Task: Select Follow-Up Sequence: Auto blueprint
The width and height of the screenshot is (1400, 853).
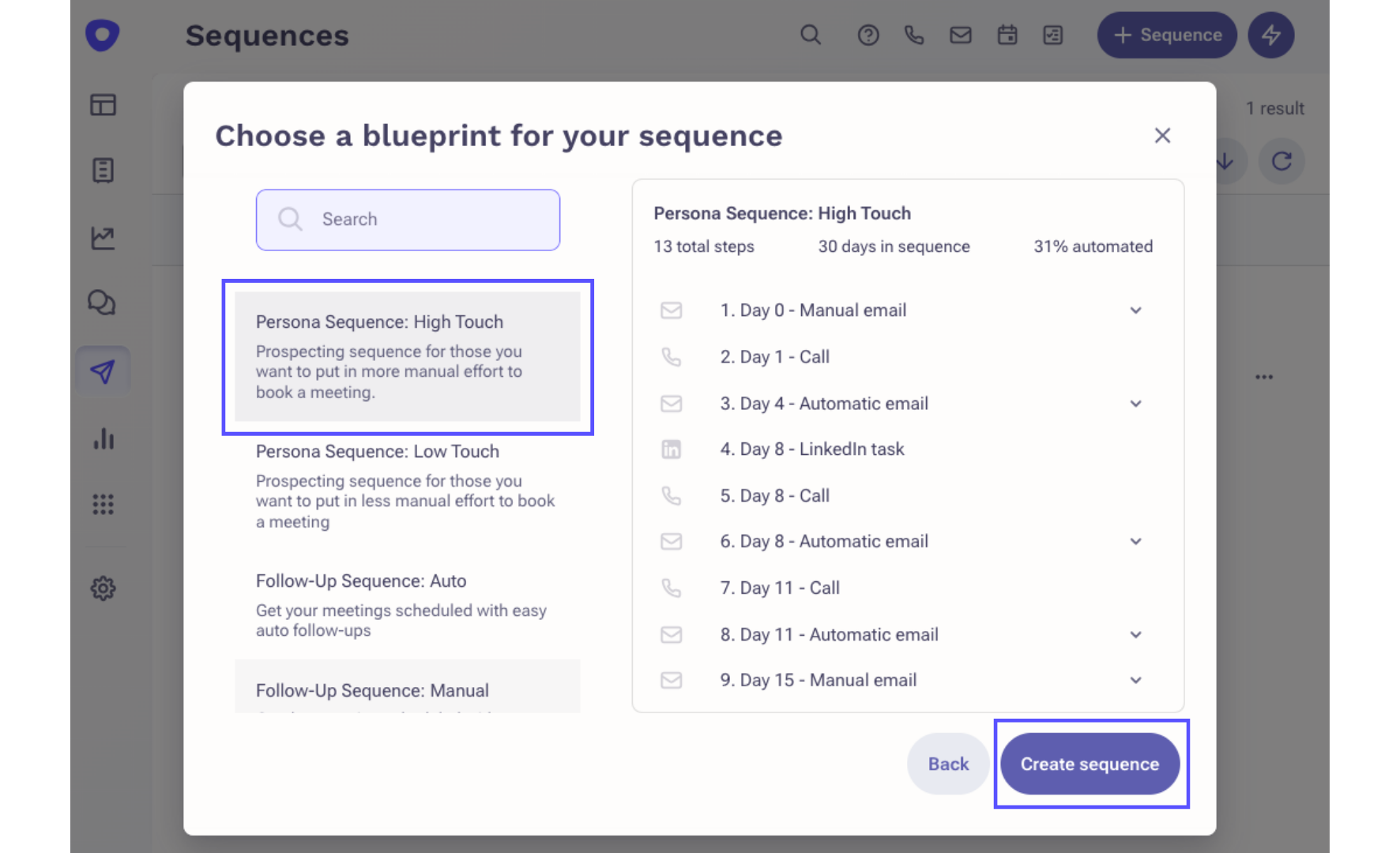Action: (408, 605)
